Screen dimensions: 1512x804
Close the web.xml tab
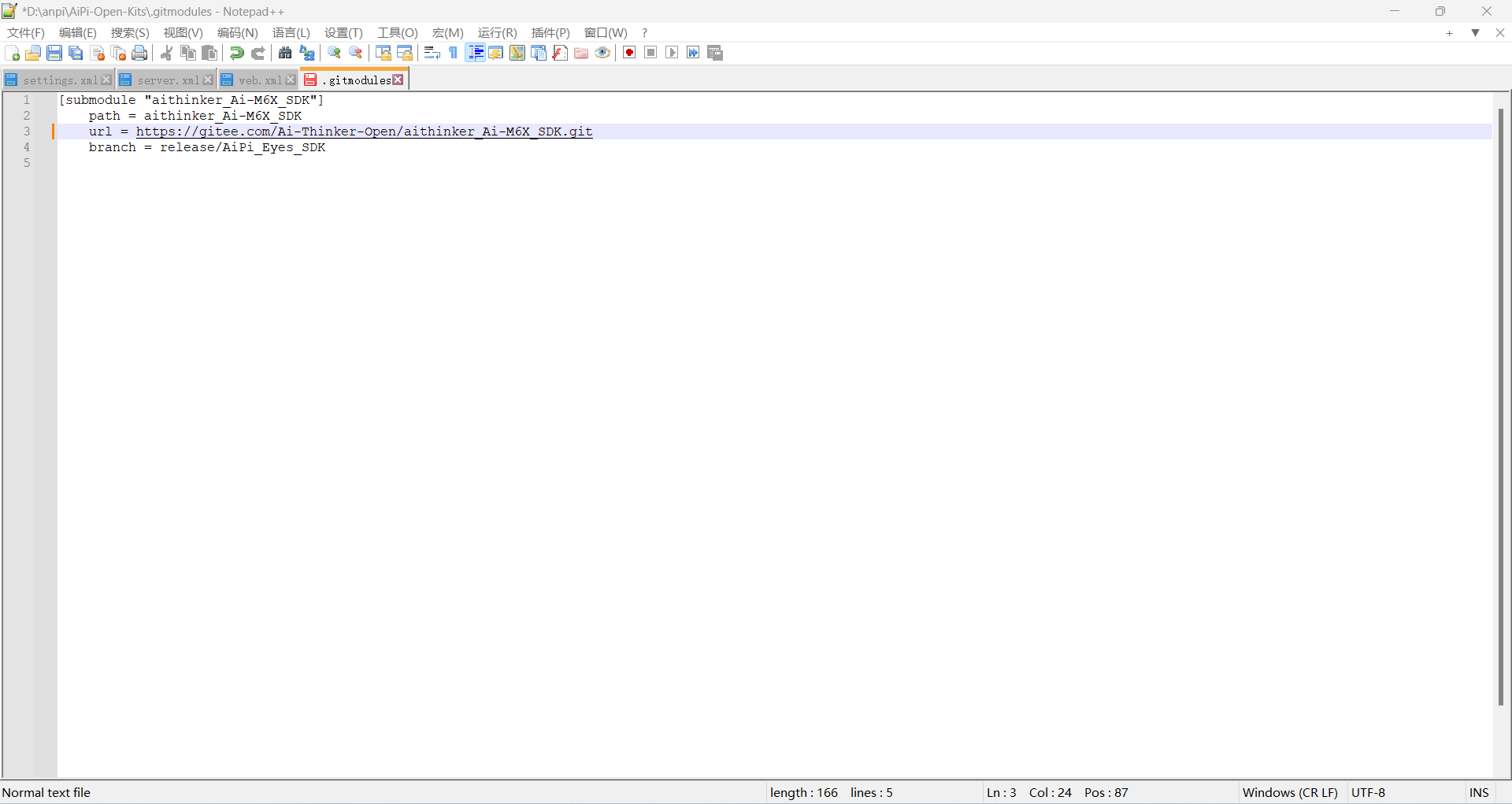tap(291, 80)
